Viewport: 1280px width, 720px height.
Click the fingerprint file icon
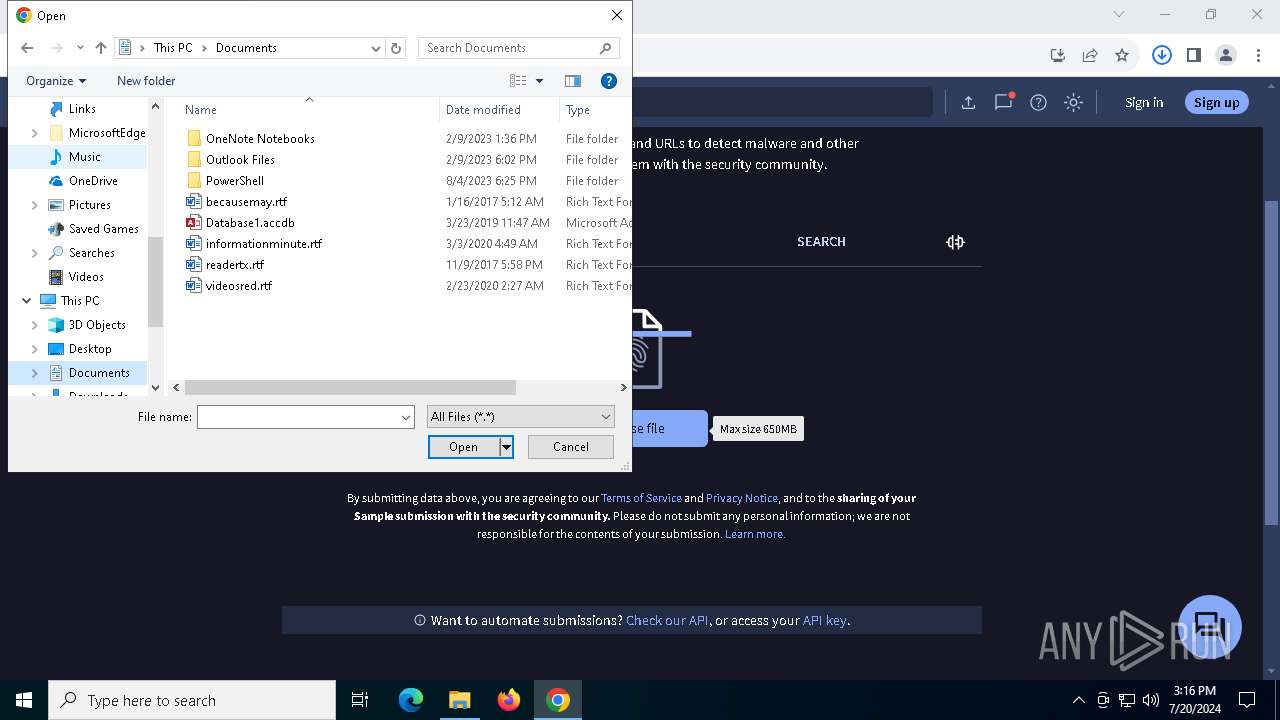[647, 349]
